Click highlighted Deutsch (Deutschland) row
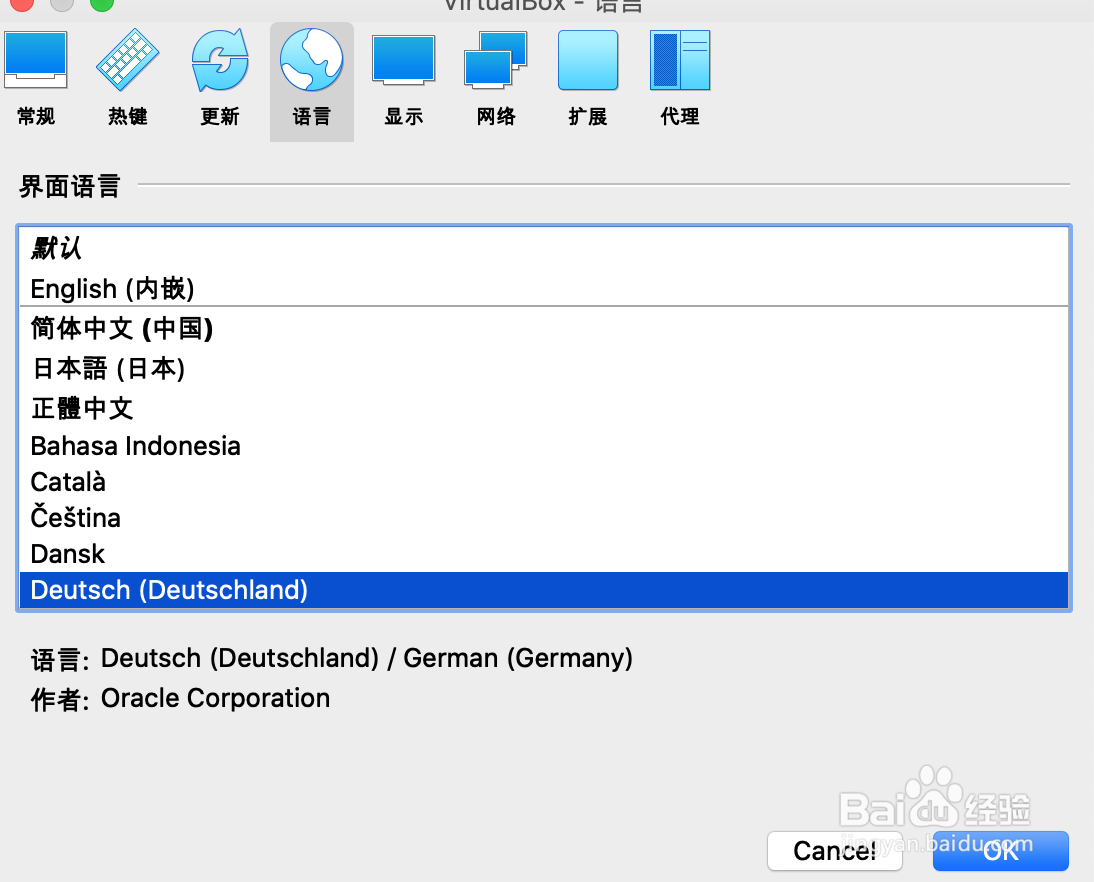This screenshot has width=1094, height=882. click(x=544, y=590)
